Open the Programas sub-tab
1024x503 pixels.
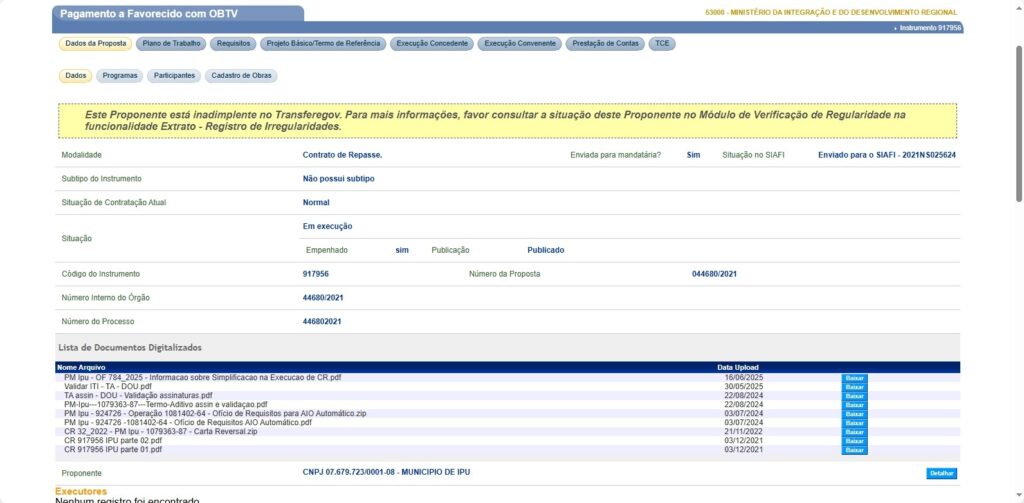click(x=120, y=76)
